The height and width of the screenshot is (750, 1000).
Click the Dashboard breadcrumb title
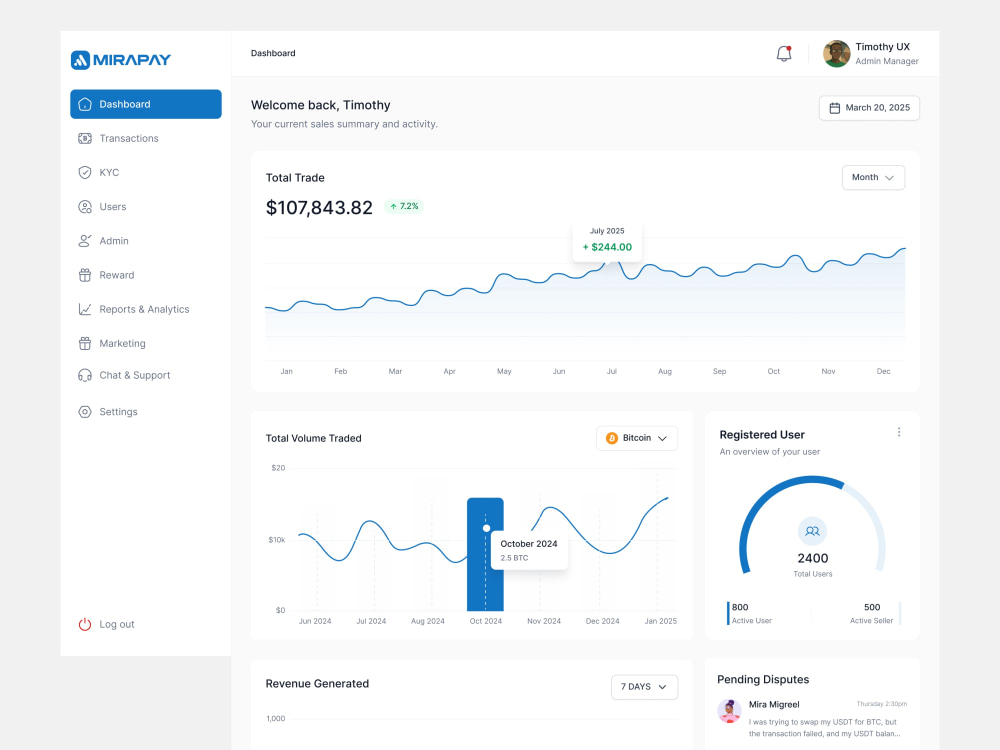(273, 53)
